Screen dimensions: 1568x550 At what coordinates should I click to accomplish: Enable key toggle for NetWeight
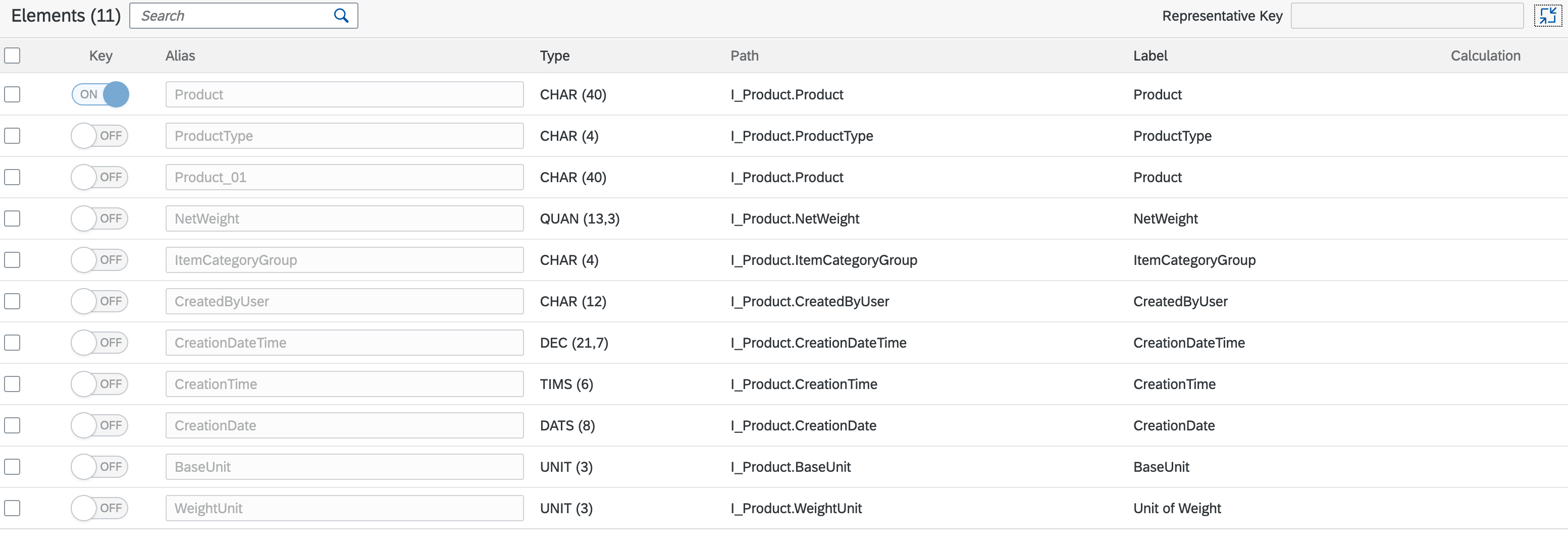[x=99, y=218]
